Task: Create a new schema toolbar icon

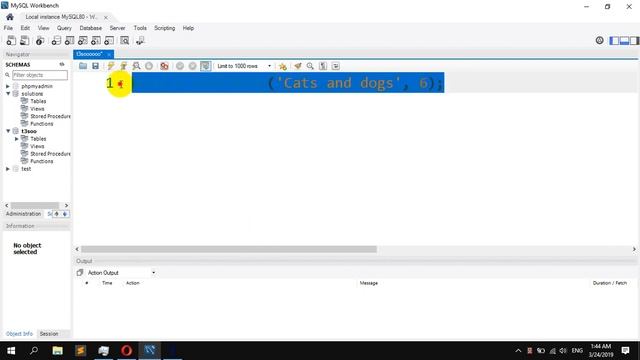Action: click(x=56, y=40)
